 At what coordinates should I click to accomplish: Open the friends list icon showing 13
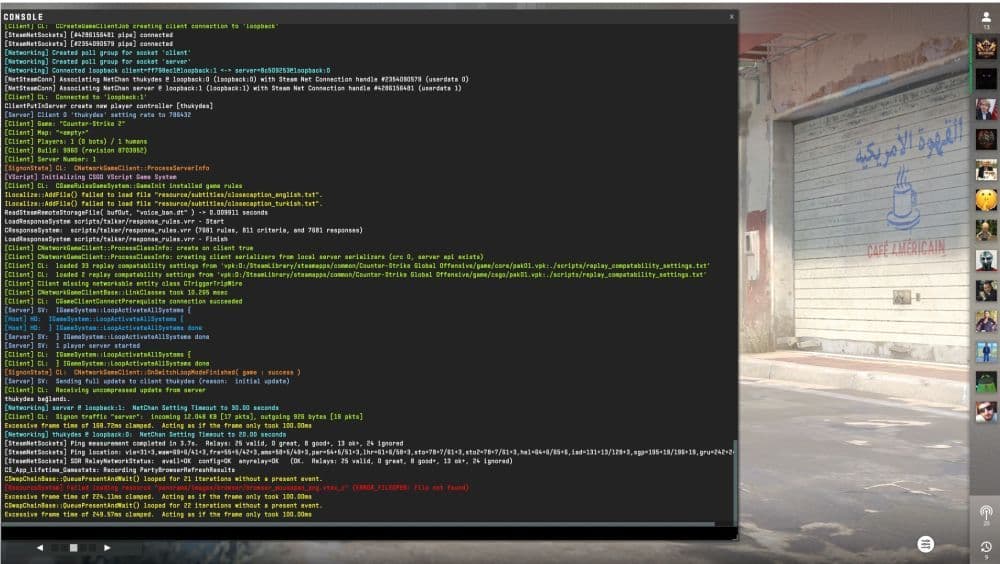[x=986, y=20]
